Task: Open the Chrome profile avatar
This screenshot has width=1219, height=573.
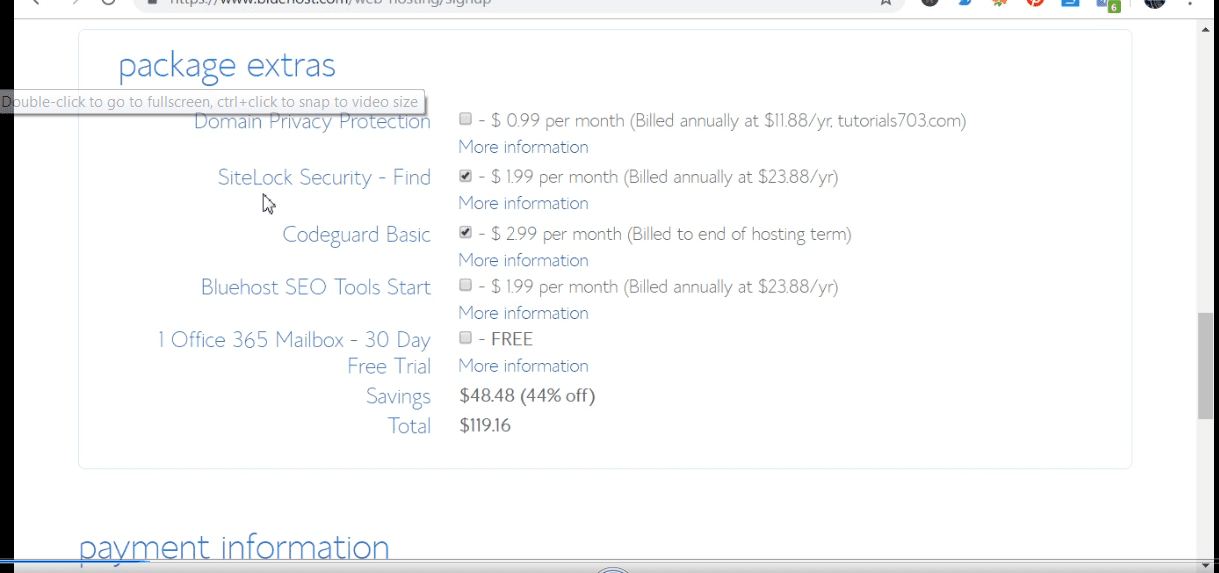Action: pos(1155,3)
